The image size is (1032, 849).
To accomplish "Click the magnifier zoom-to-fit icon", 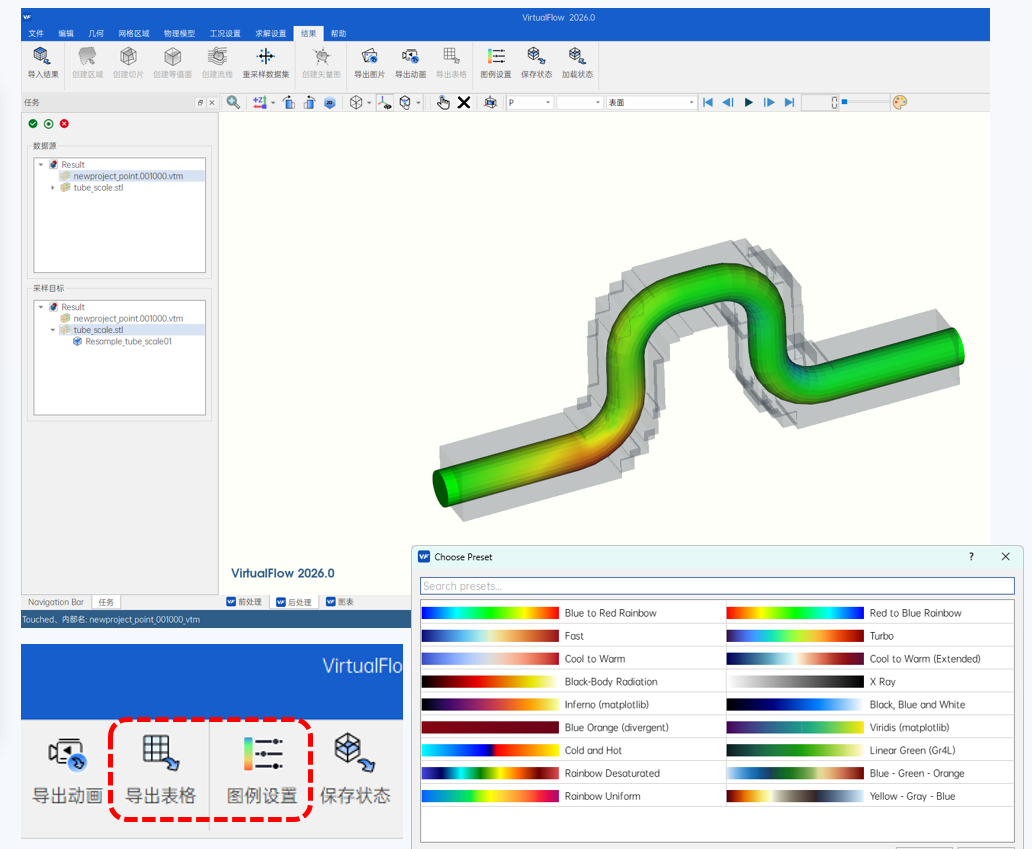I will click(233, 102).
